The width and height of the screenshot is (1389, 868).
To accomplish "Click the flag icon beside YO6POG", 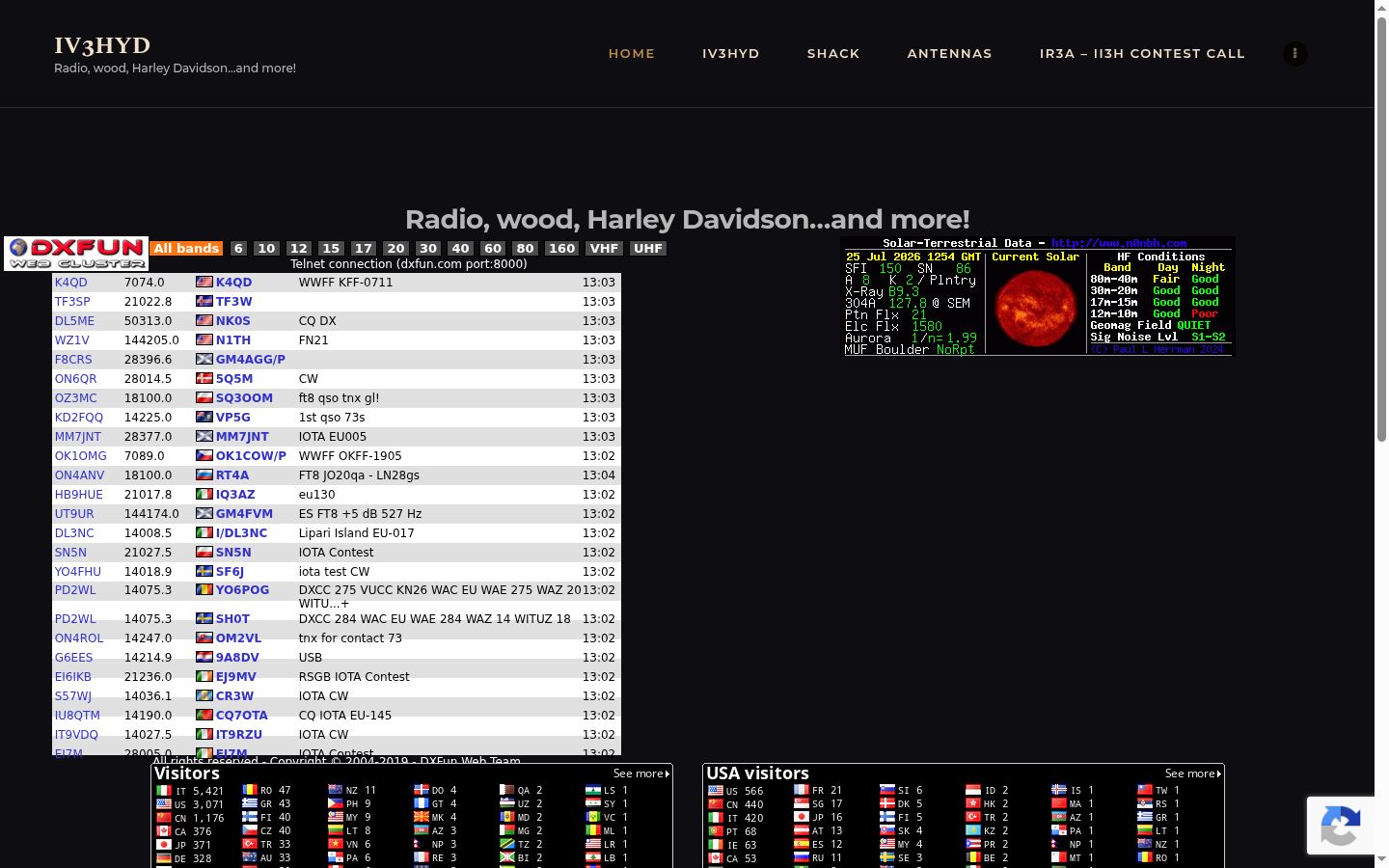I will (204, 590).
